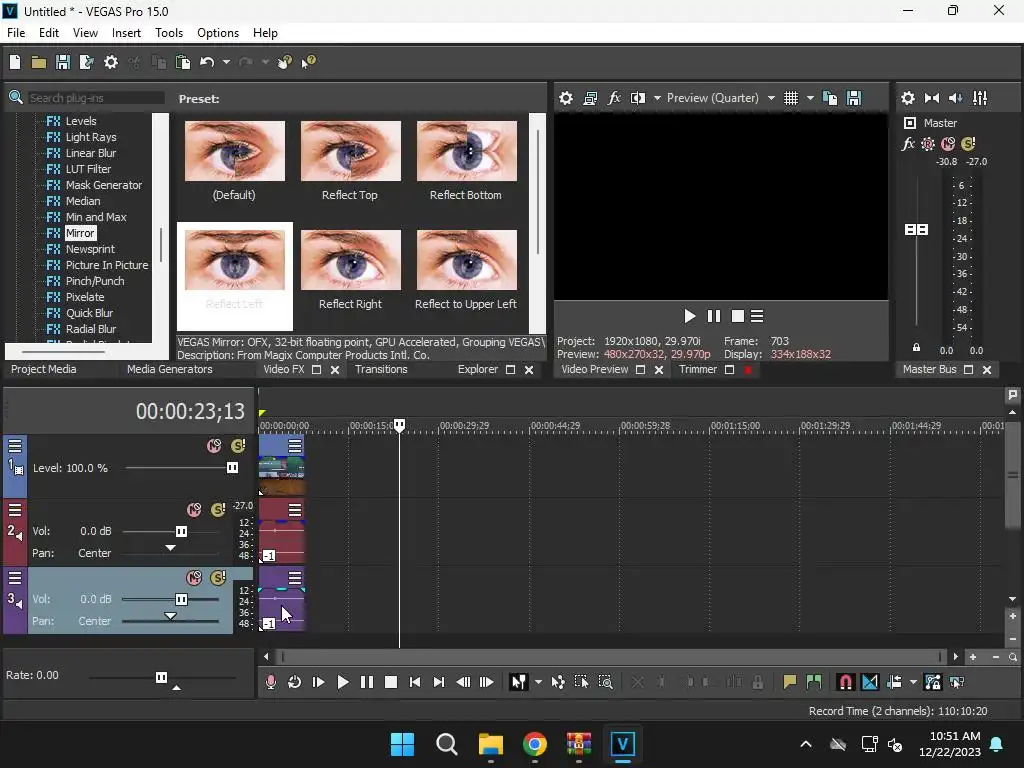Save project using the floppy disk icon

[x=63, y=62]
